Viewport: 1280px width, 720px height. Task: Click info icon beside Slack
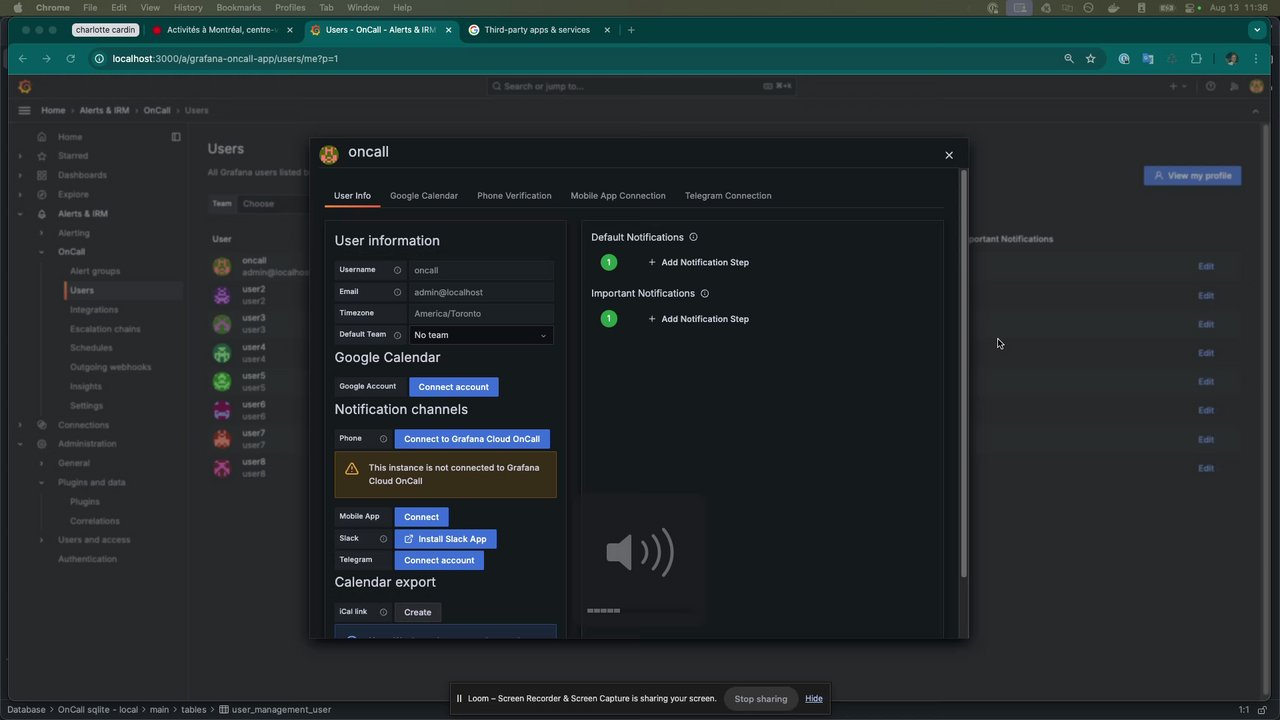[x=383, y=539]
